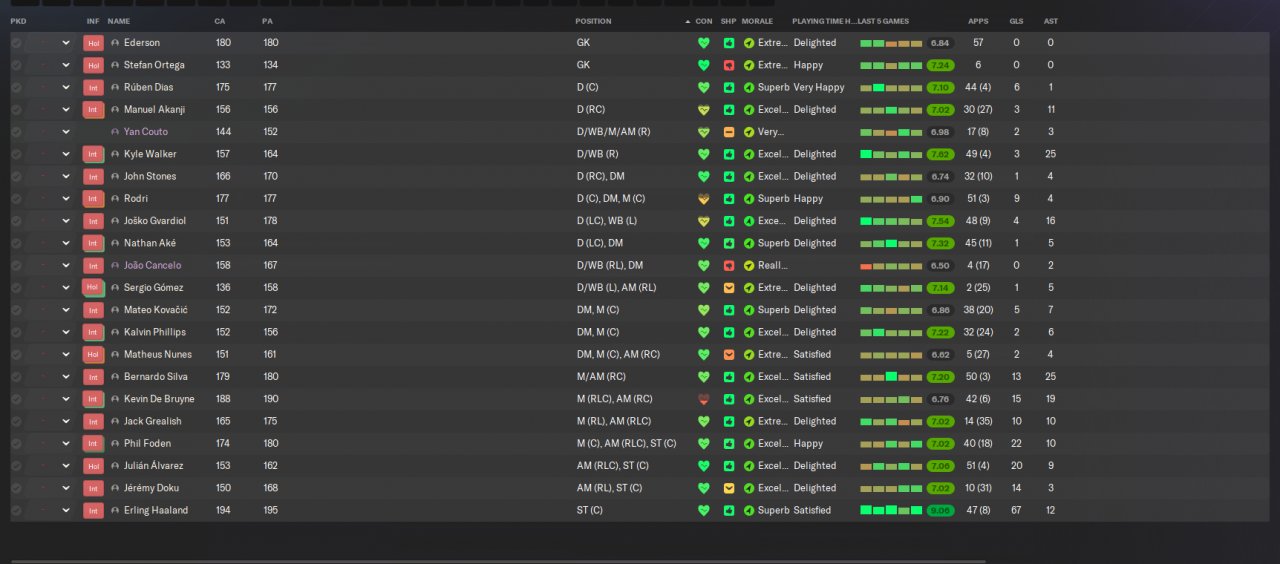Sort by the AST column header

[1051, 21]
